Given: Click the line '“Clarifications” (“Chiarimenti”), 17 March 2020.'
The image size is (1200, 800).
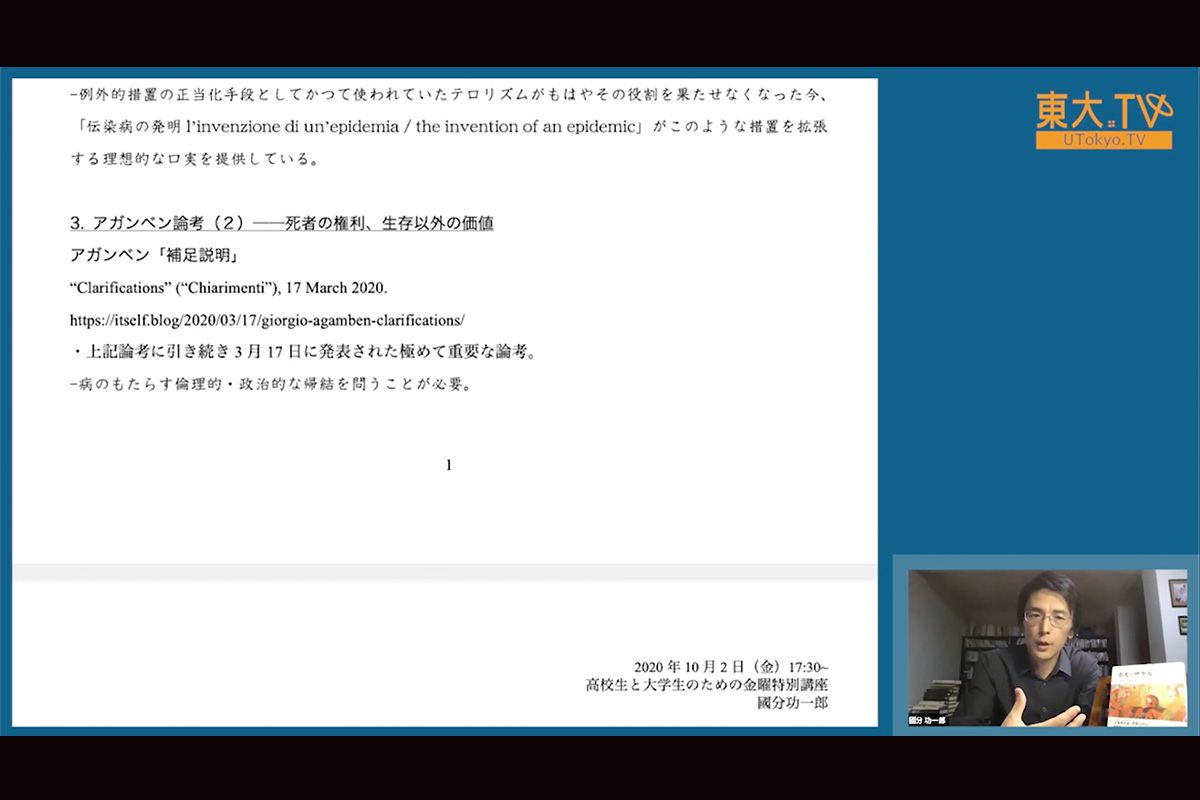Looking at the screenshot, I should pyautogui.click(x=229, y=288).
